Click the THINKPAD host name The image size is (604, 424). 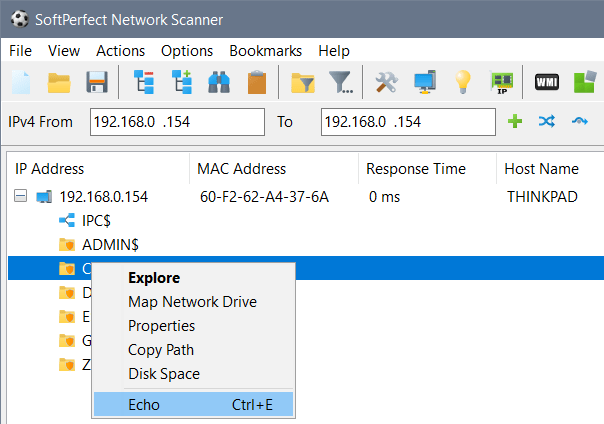(x=542, y=197)
